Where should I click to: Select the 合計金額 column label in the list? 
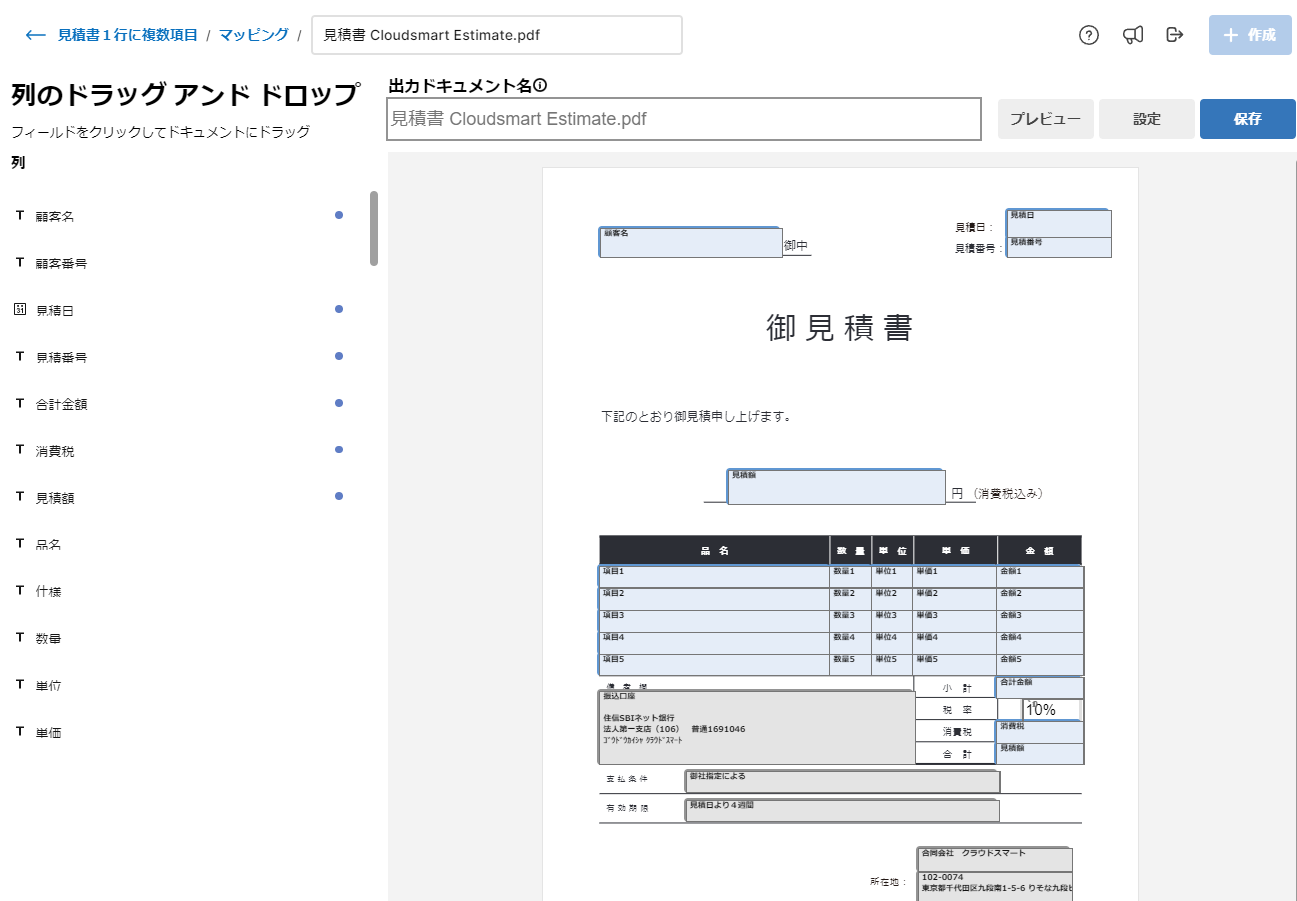click(61, 404)
